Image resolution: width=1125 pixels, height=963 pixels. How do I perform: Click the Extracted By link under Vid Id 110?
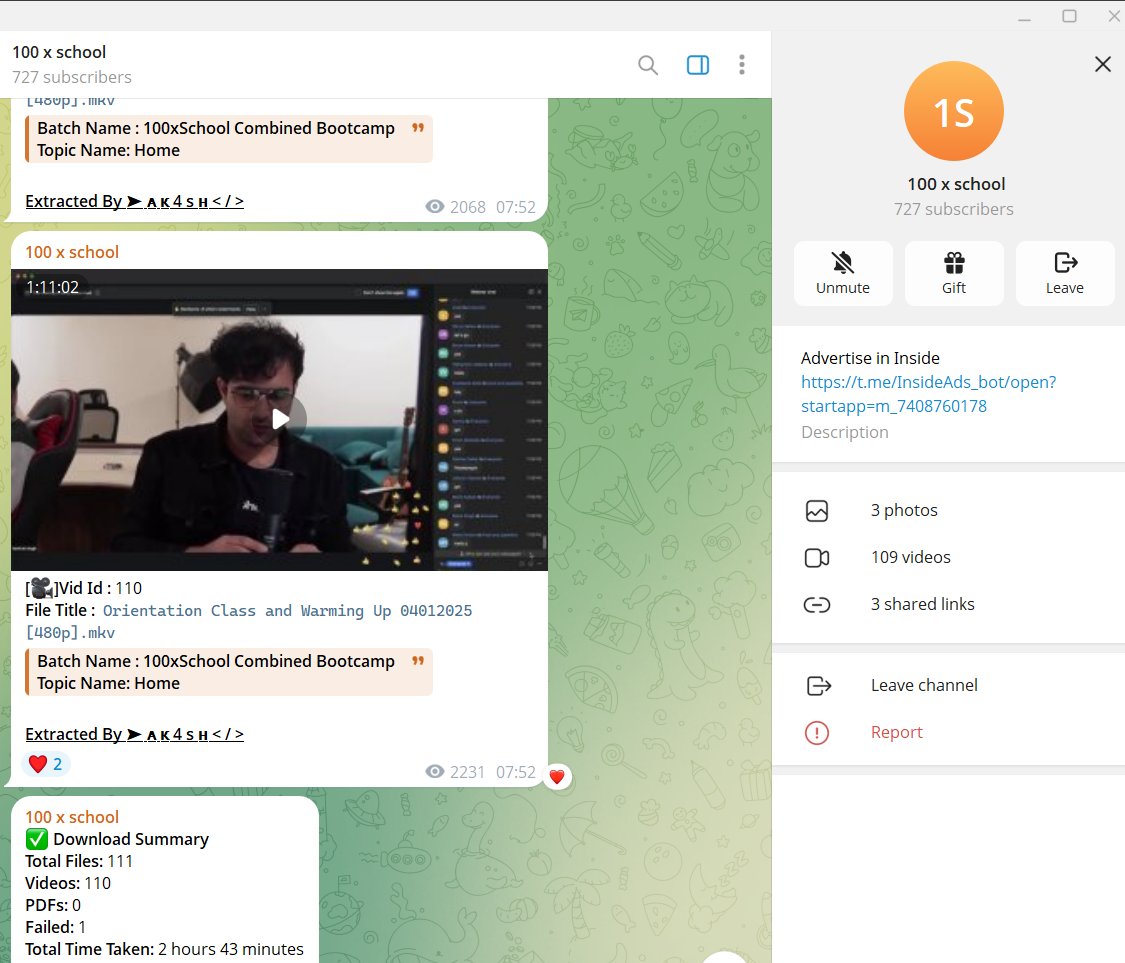(135, 734)
